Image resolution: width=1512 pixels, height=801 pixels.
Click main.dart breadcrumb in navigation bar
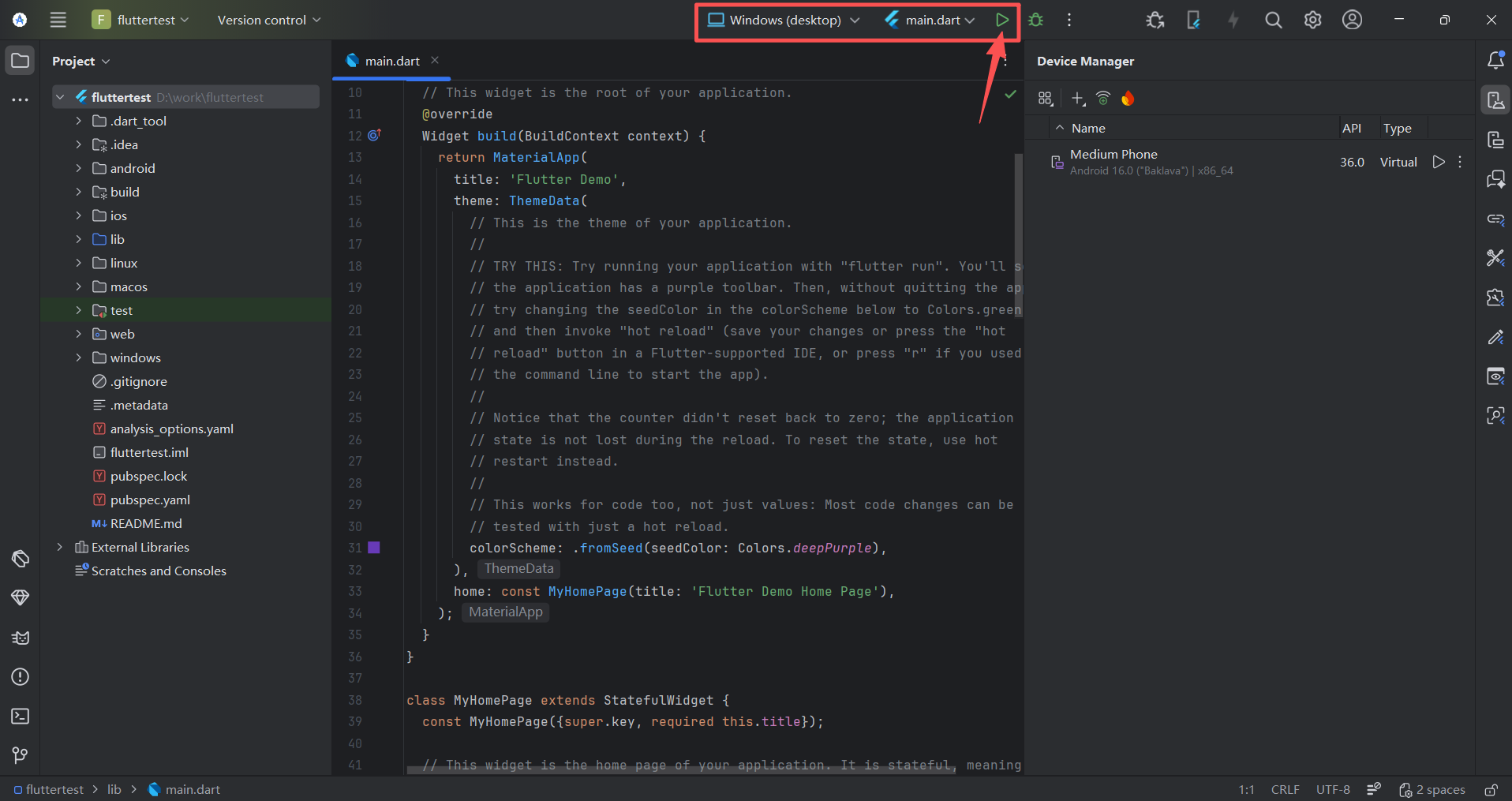point(185,789)
